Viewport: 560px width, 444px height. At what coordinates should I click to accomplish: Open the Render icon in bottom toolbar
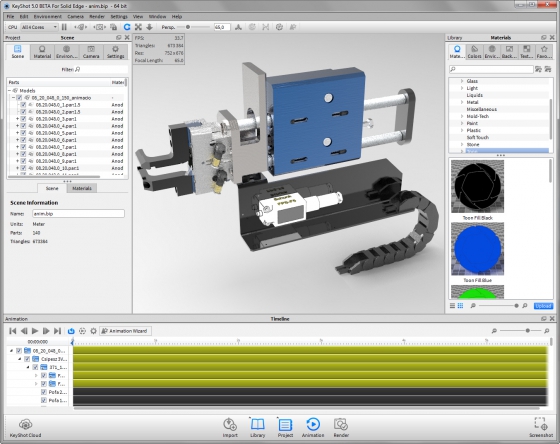pos(341,428)
